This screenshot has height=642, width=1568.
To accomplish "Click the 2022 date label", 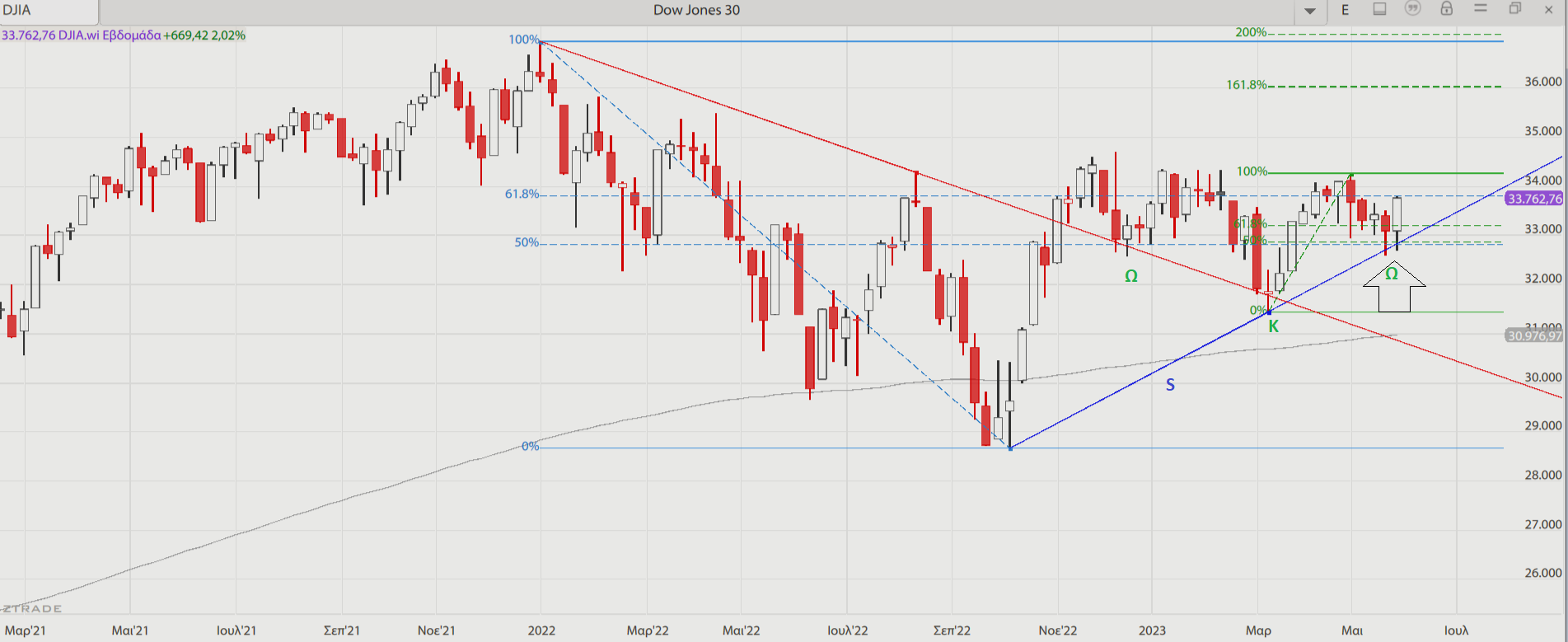I will click(541, 630).
